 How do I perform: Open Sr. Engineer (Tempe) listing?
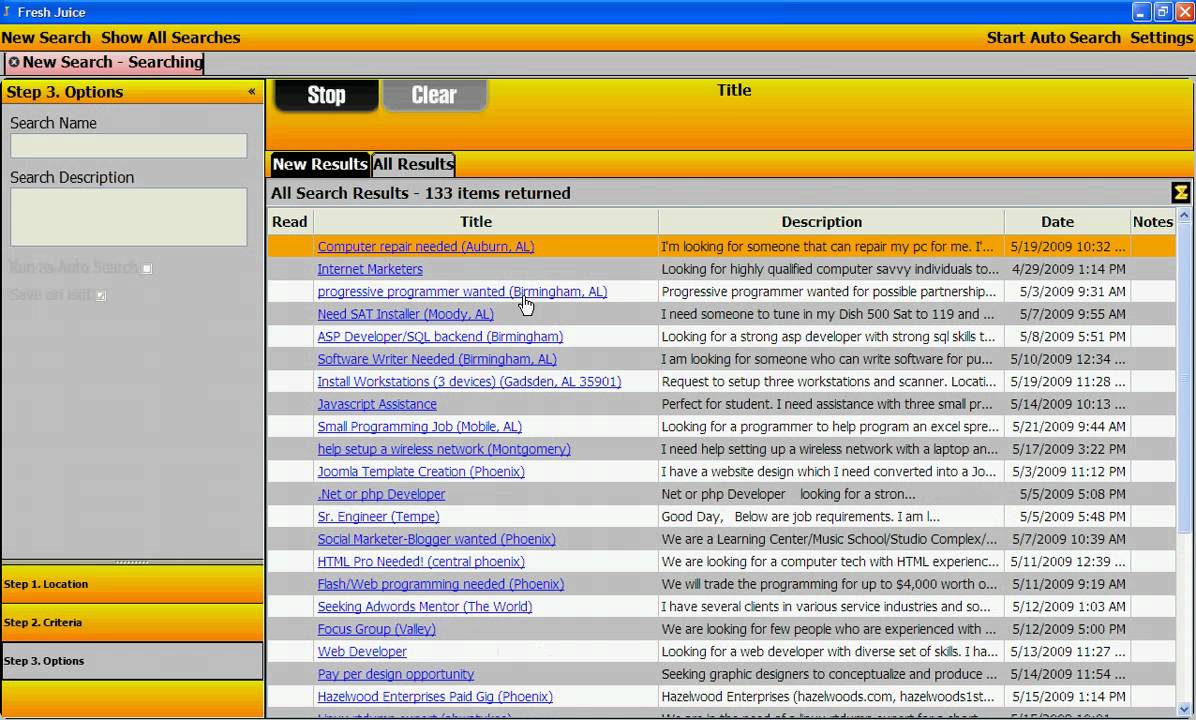(378, 516)
